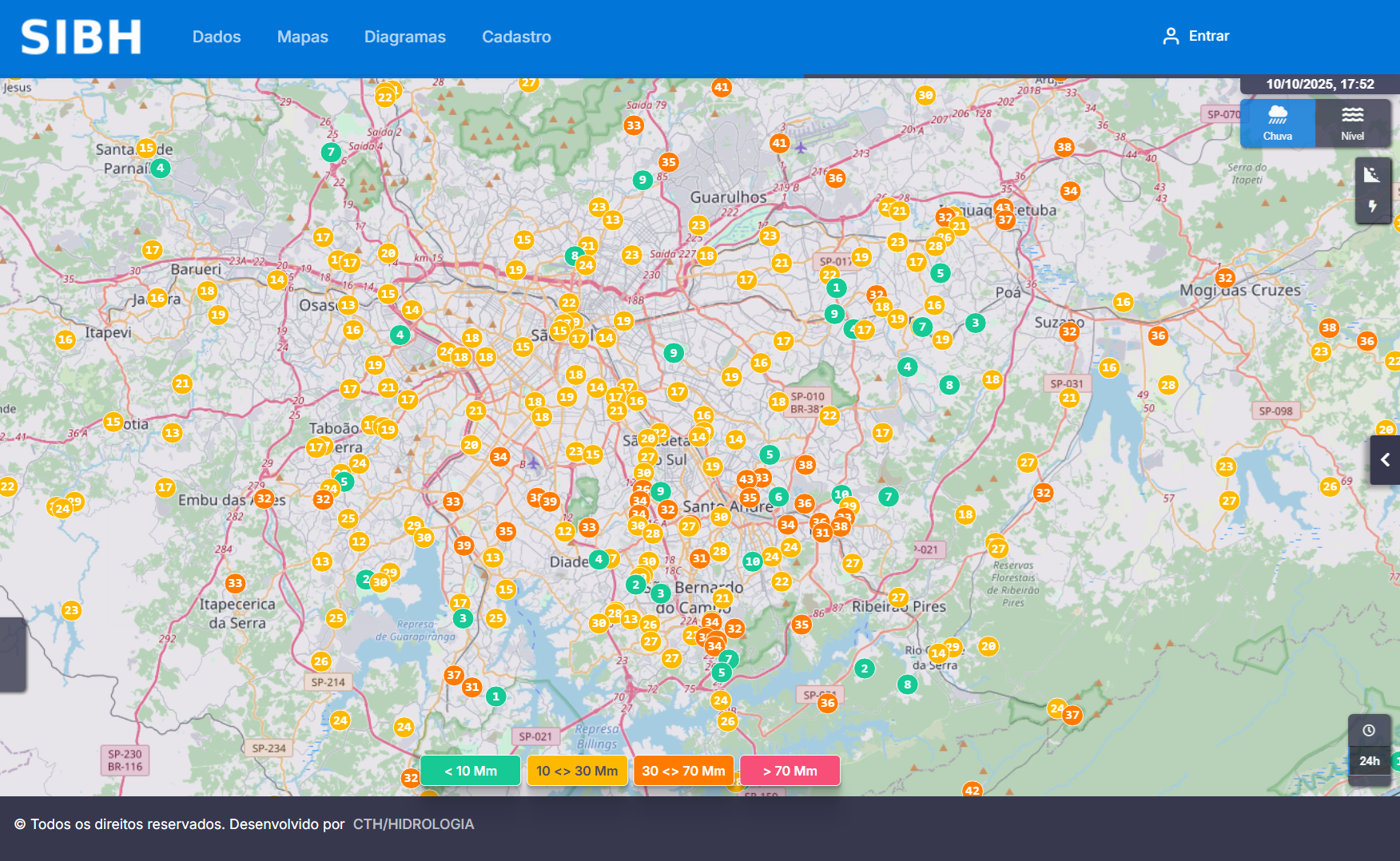
Task: Toggle the landslide risk layer icon
Action: [1372, 175]
